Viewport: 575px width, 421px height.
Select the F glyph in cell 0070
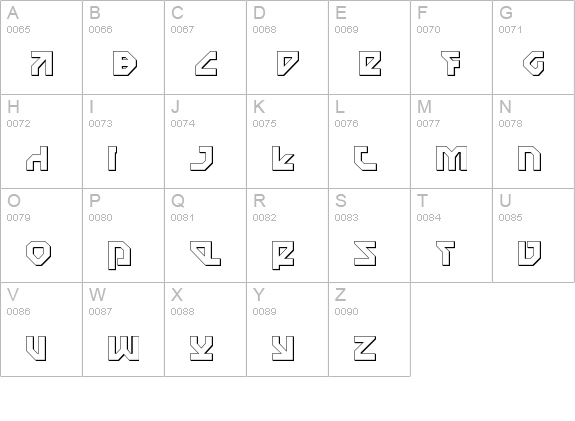(451, 63)
